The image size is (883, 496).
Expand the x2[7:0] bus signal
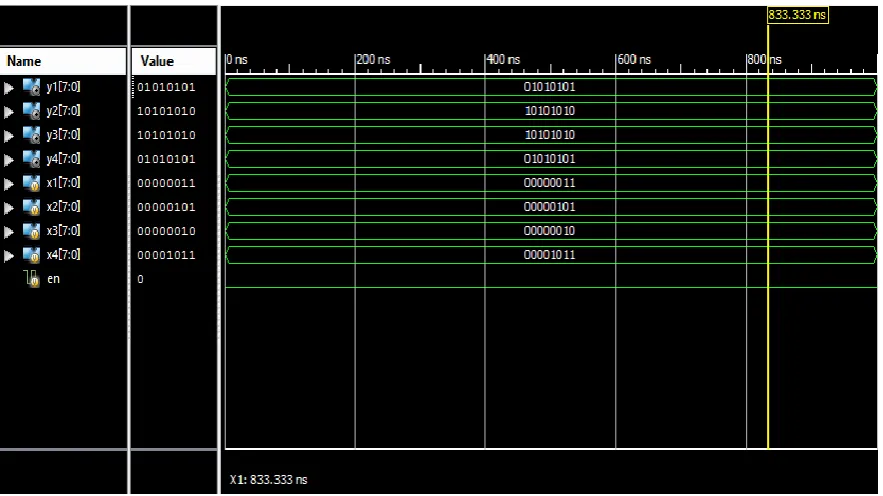[8, 208]
